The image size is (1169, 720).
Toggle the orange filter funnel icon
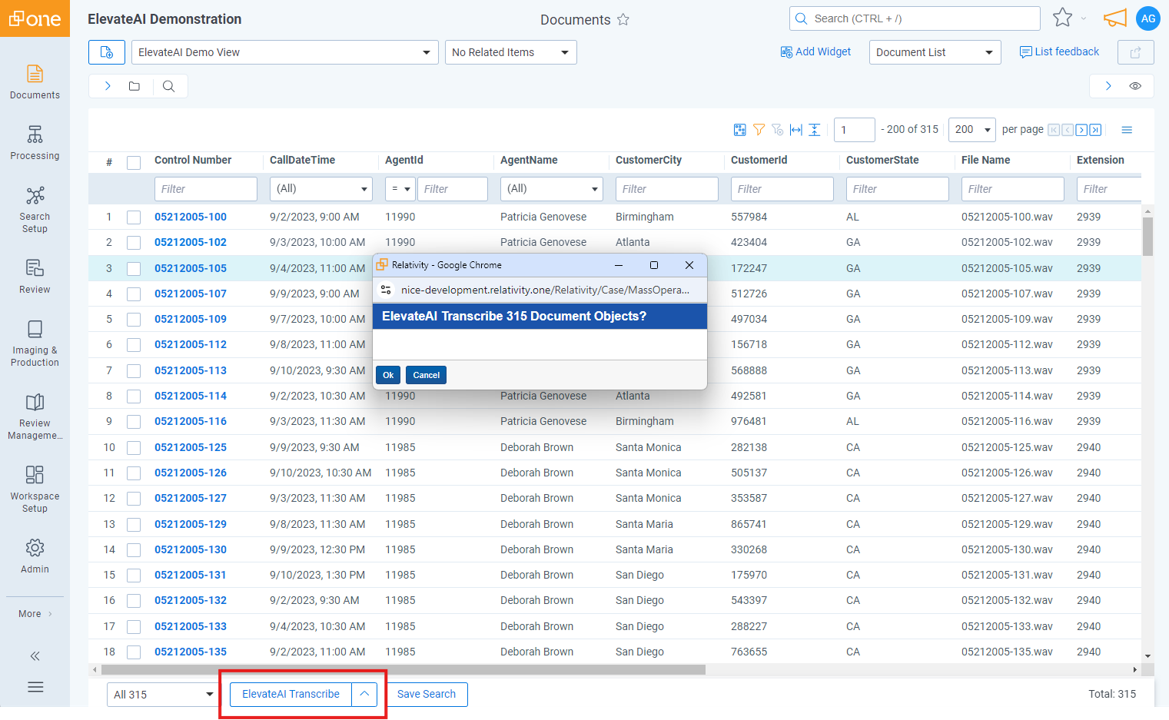759,130
